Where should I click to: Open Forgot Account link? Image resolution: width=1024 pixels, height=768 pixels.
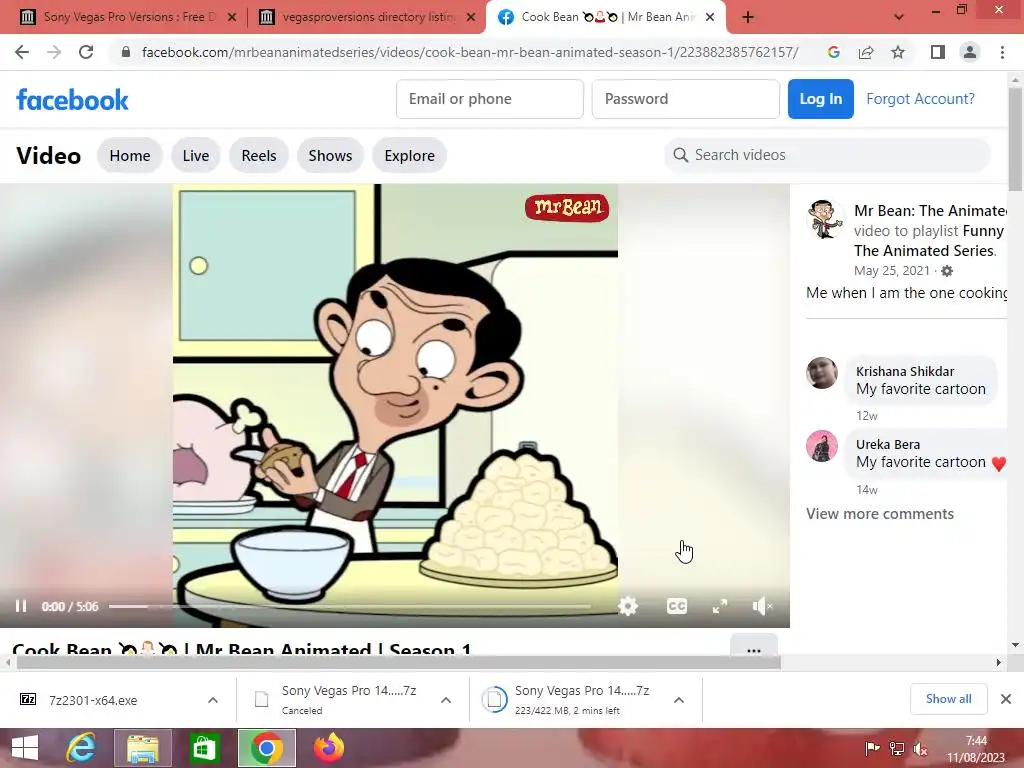click(x=920, y=99)
